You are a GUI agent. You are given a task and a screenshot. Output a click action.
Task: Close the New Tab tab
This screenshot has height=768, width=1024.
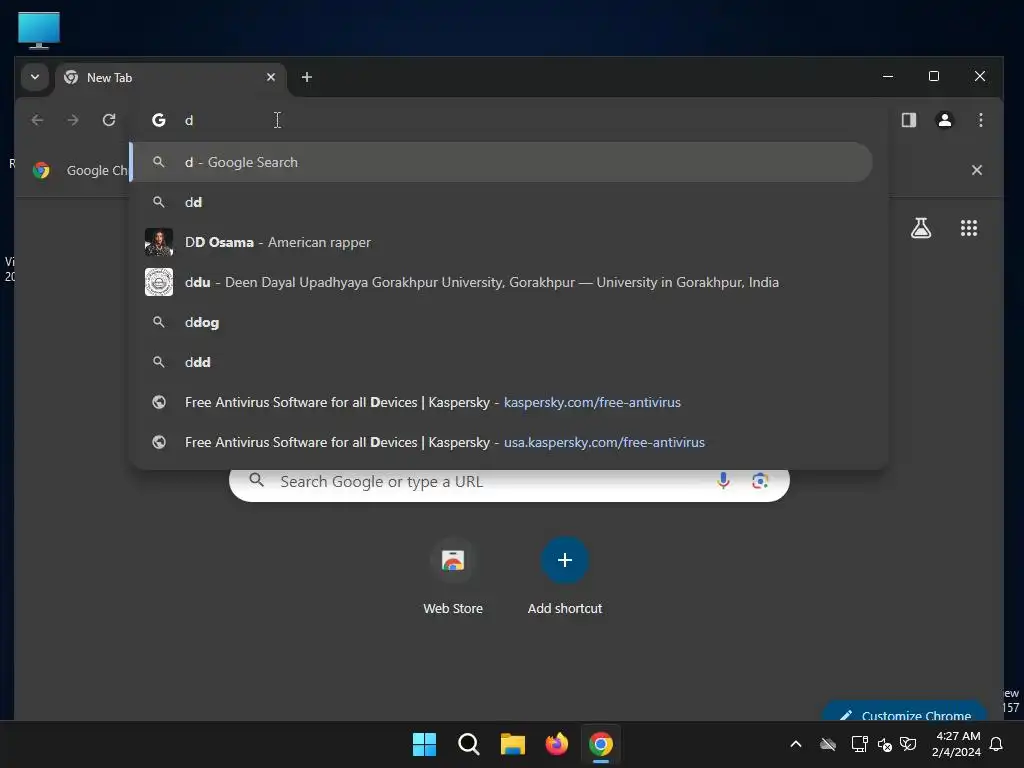coord(271,77)
